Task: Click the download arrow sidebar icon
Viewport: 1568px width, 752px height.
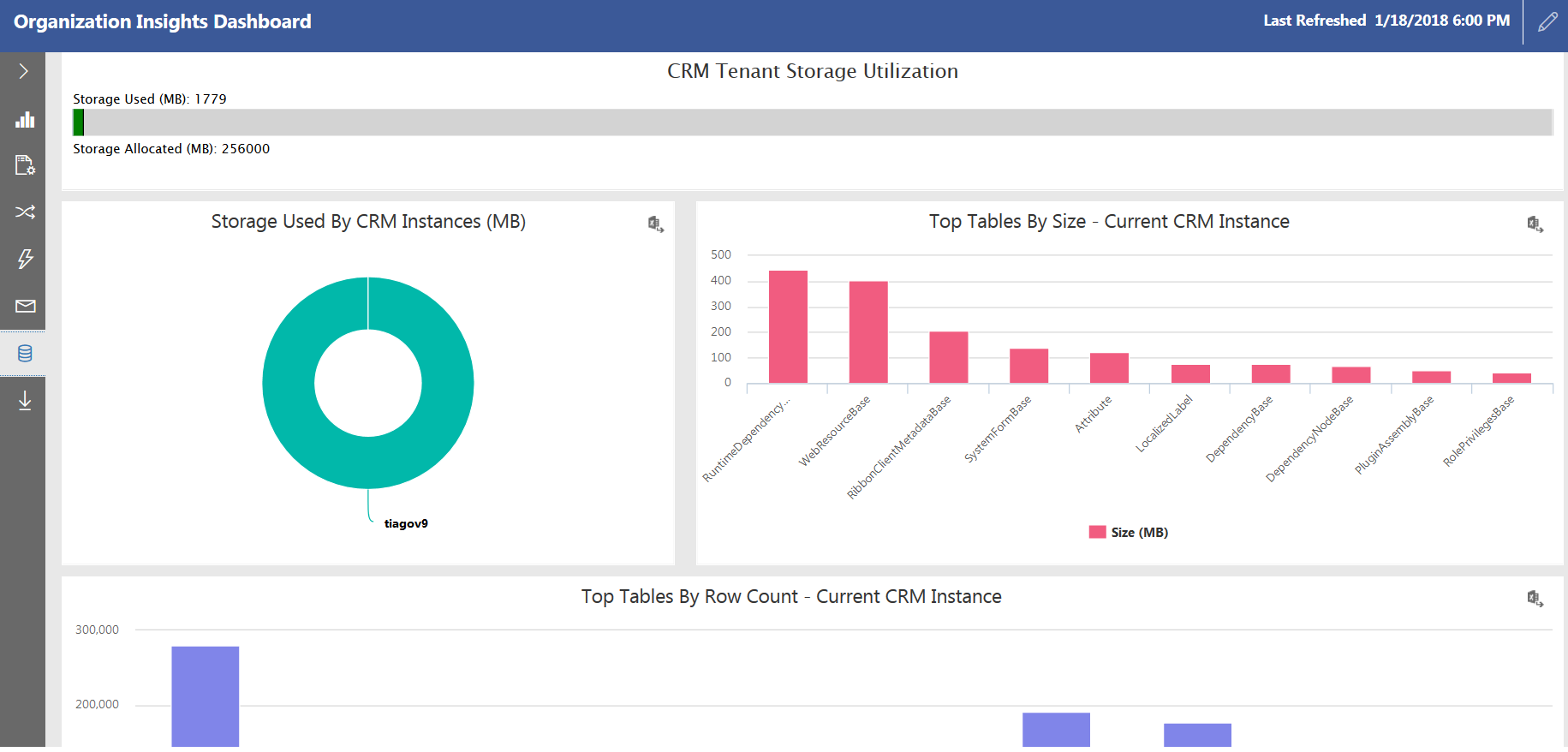Action: click(24, 400)
